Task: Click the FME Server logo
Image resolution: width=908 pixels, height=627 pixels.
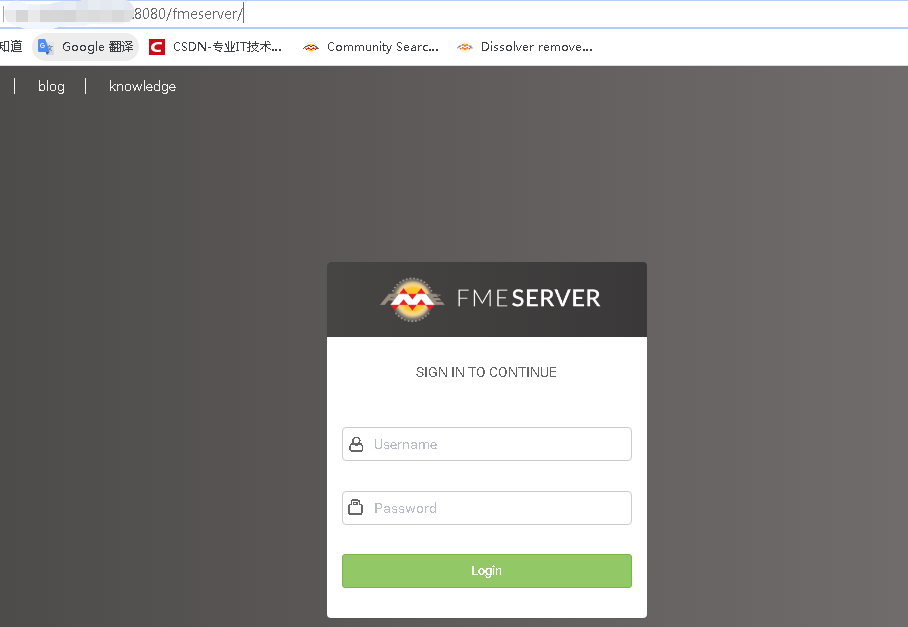Action: tap(412, 299)
